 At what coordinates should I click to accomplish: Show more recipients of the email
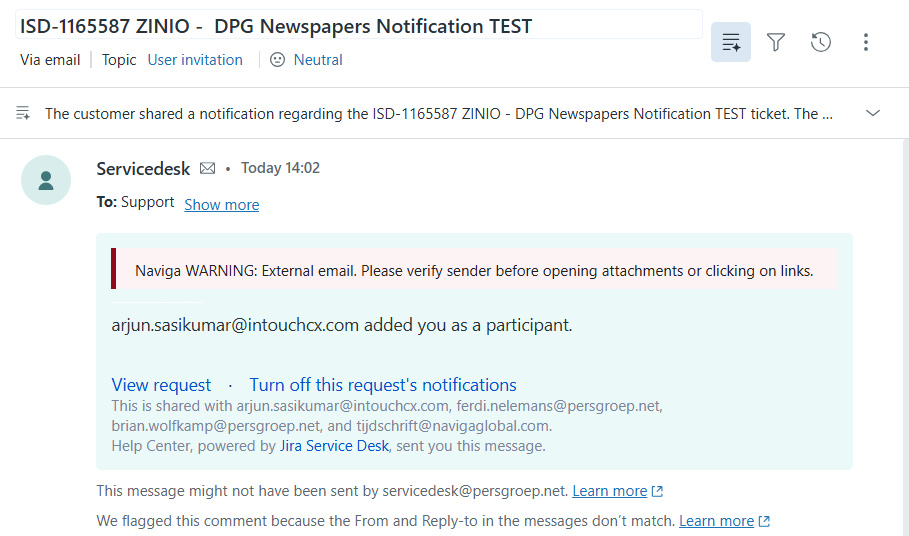[x=221, y=205]
